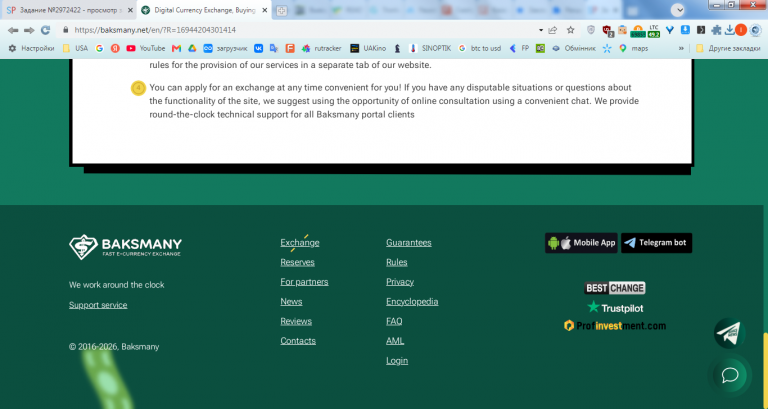This screenshot has width=768, height=409.
Task: Bookmark this page with the star icon
Action: 571,30
